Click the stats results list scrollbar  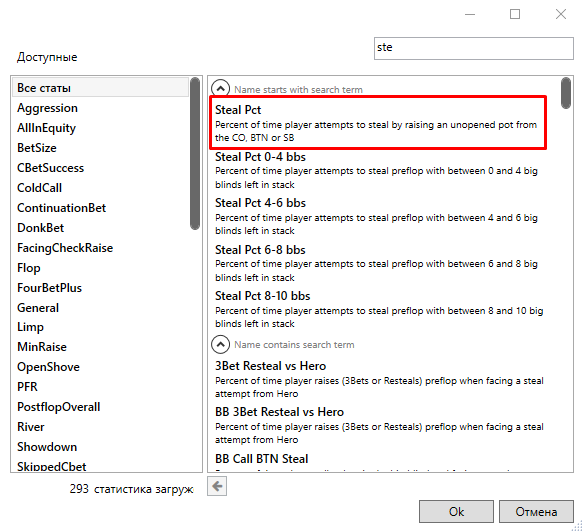pyautogui.click(x=566, y=93)
